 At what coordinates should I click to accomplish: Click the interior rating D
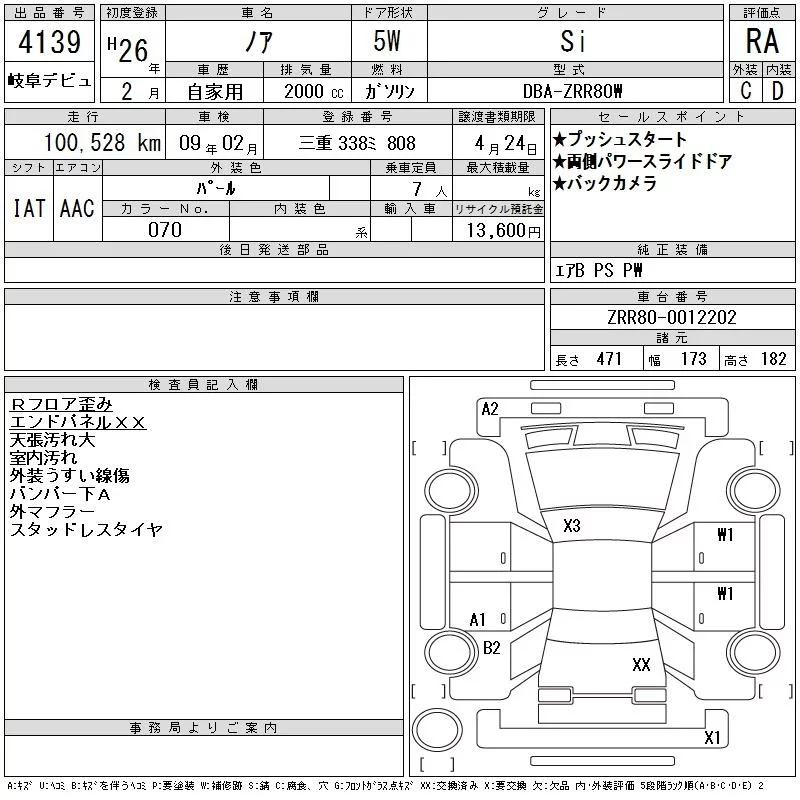(x=778, y=91)
